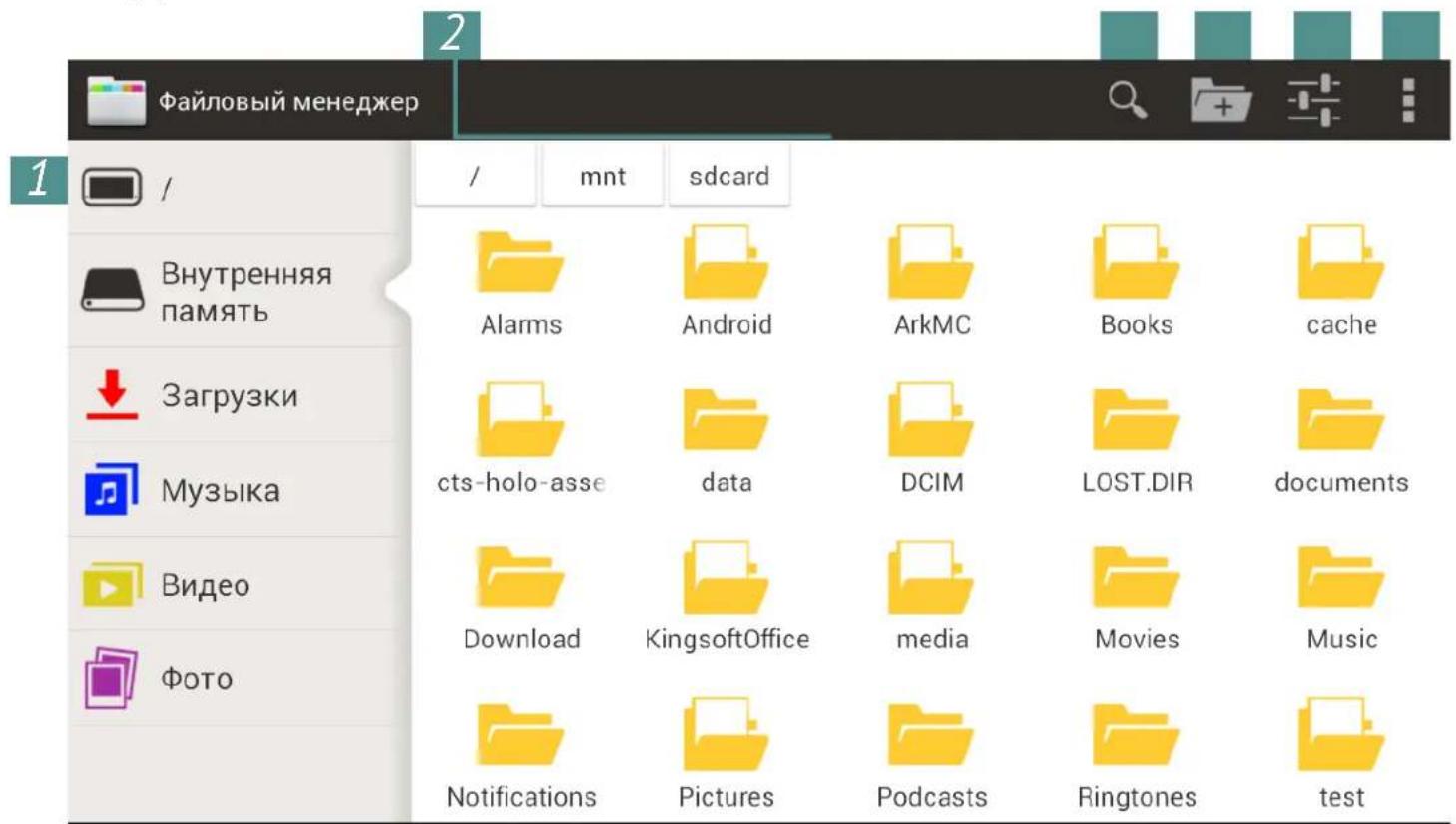Open the KingsoftOffice folder
Image resolution: width=1456 pixels, height=824 pixels.
pyautogui.click(x=727, y=597)
